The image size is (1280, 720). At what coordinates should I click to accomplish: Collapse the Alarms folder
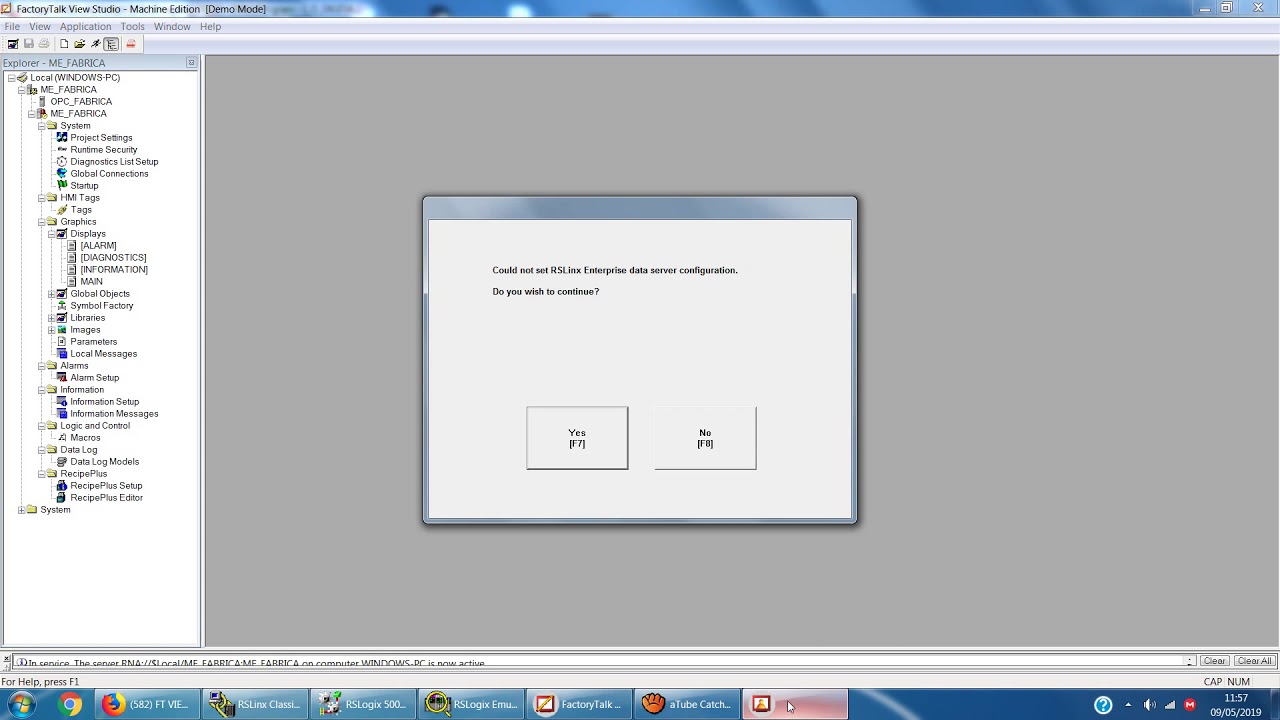click(x=41, y=366)
